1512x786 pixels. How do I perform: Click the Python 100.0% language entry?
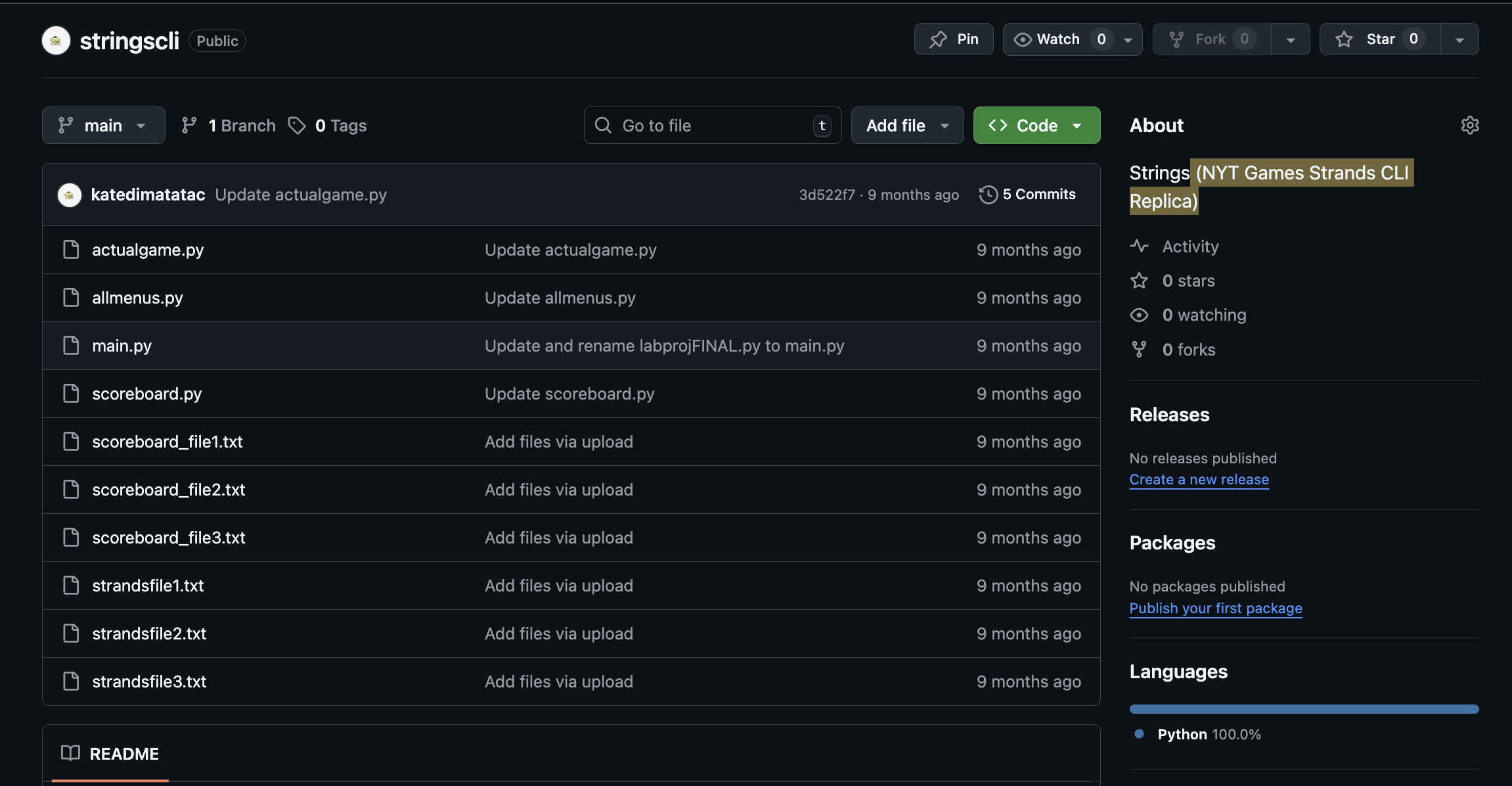click(1198, 734)
